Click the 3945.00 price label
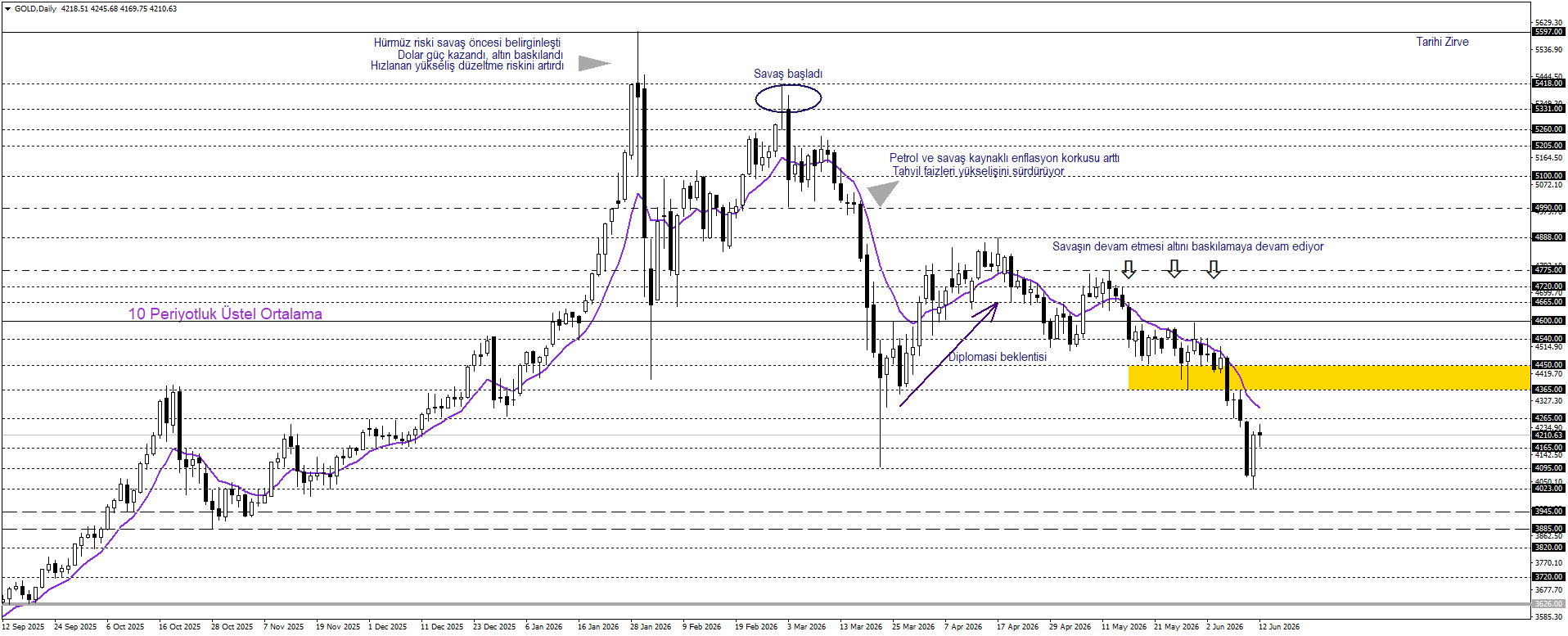 click(1548, 512)
